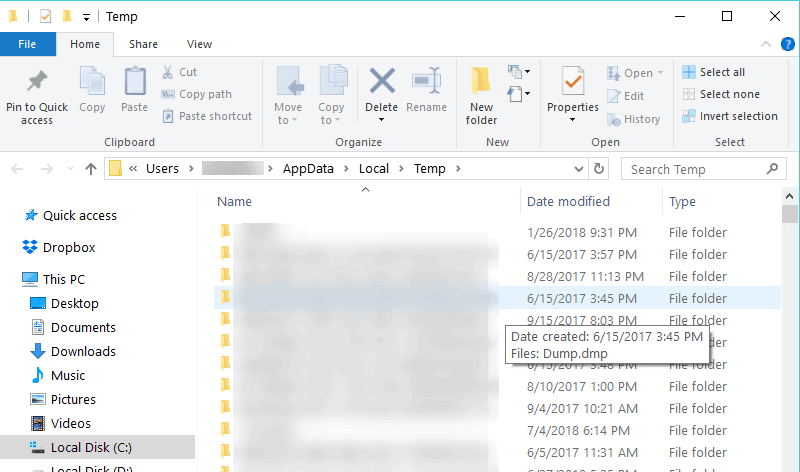Click Properties quick access toolbar icon

(45, 16)
